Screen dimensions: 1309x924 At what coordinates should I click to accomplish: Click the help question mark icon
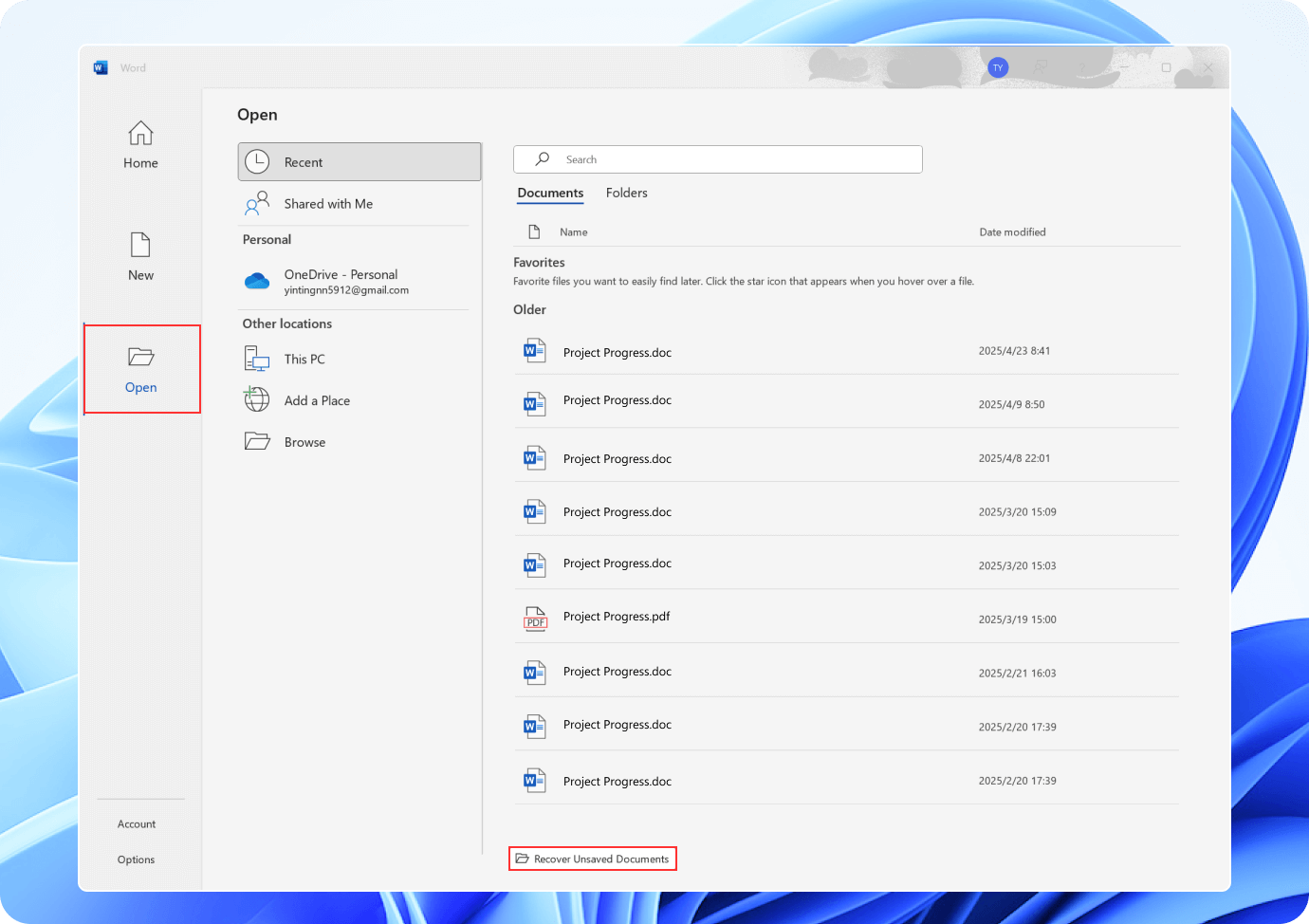[x=1082, y=67]
